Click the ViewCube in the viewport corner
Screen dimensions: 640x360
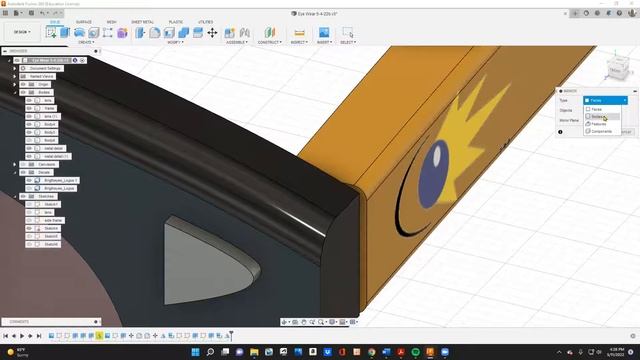[x=617, y=68]
